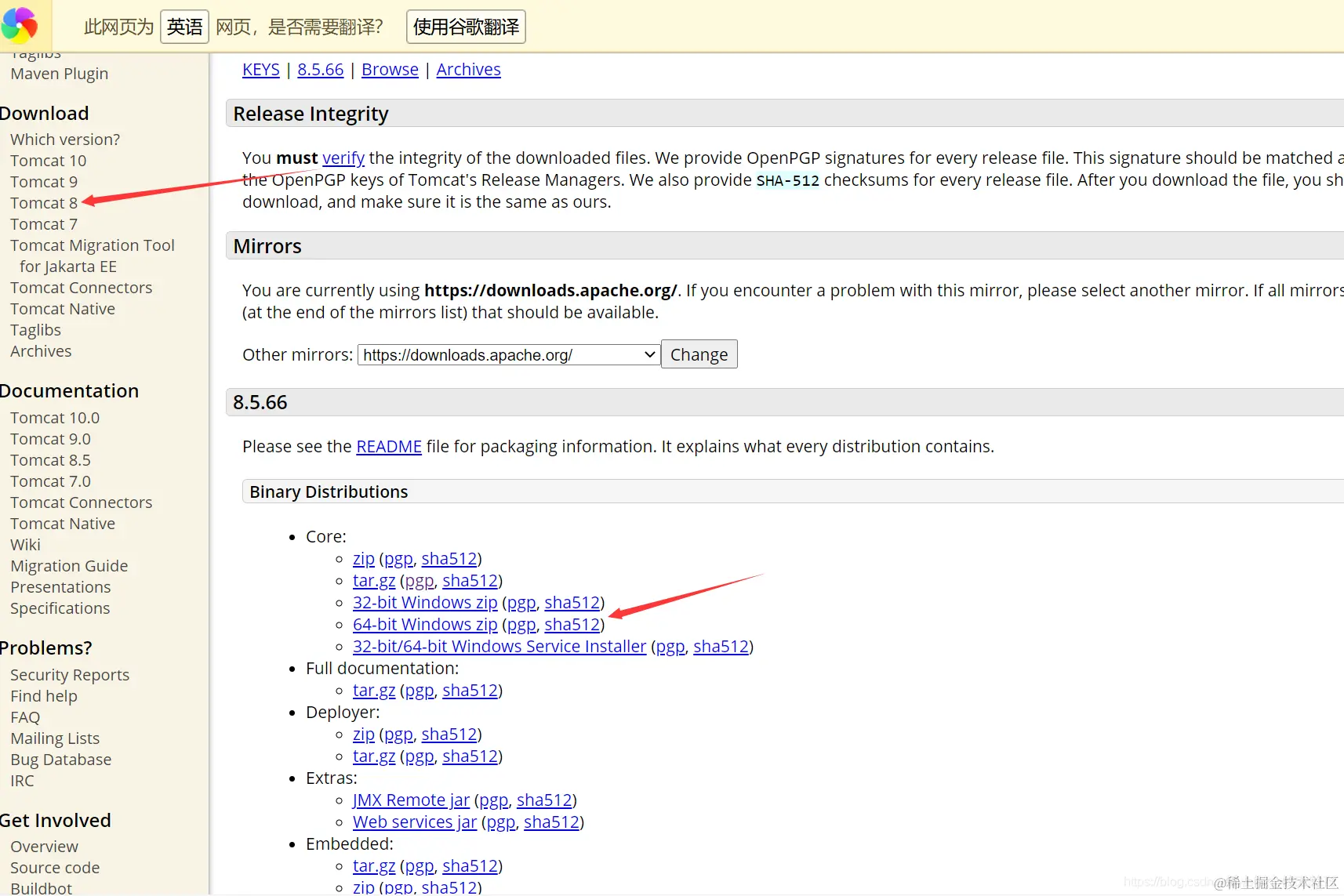Open FAQ in sidebar
Screen dimensions: 1344x896
coord(25,717)
